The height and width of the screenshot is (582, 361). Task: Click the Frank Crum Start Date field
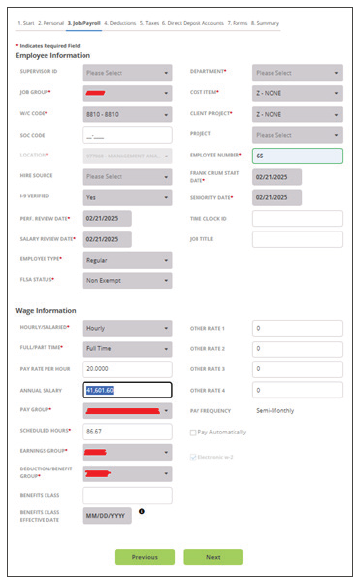click(277, 177)
